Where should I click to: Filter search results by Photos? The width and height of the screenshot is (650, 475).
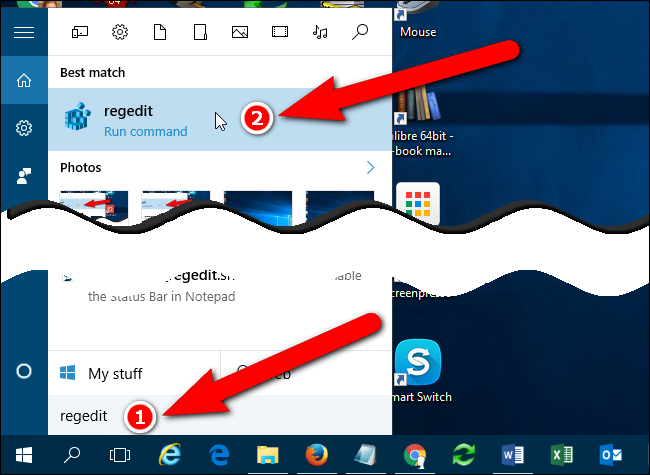pos(240,32)
